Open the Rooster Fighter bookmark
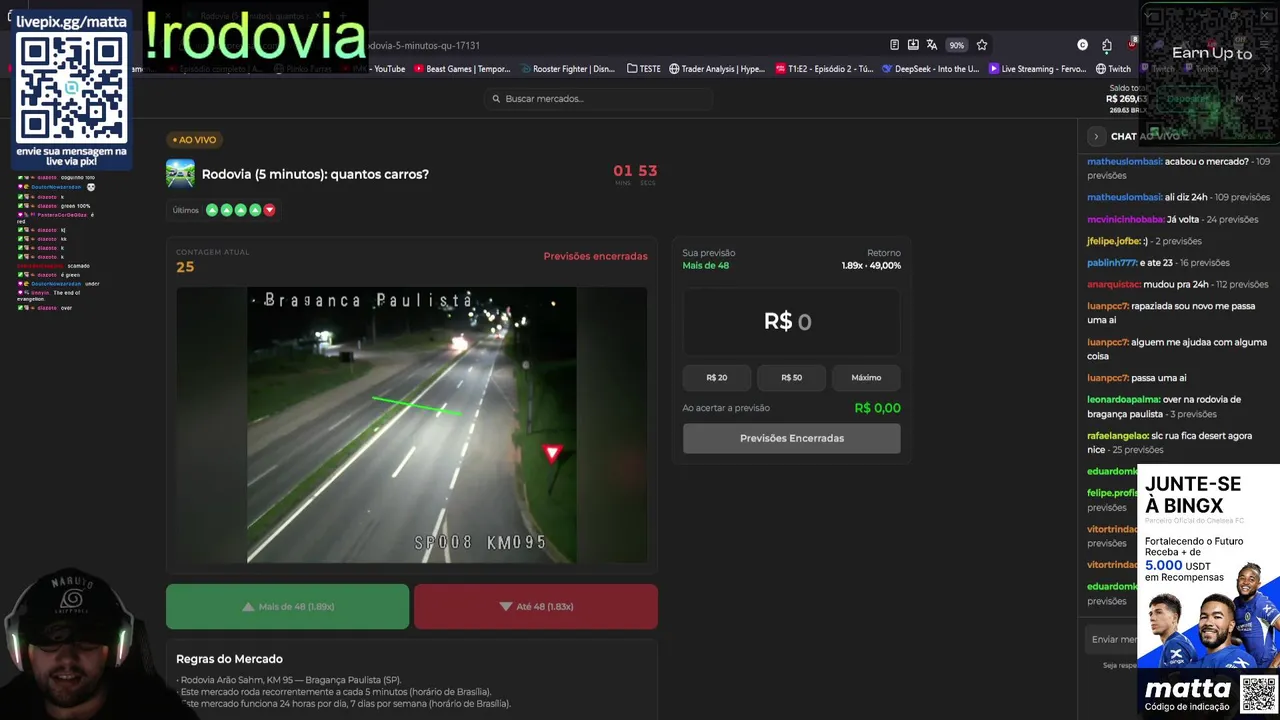This screenshot has height=720, width=1280. 568,69
